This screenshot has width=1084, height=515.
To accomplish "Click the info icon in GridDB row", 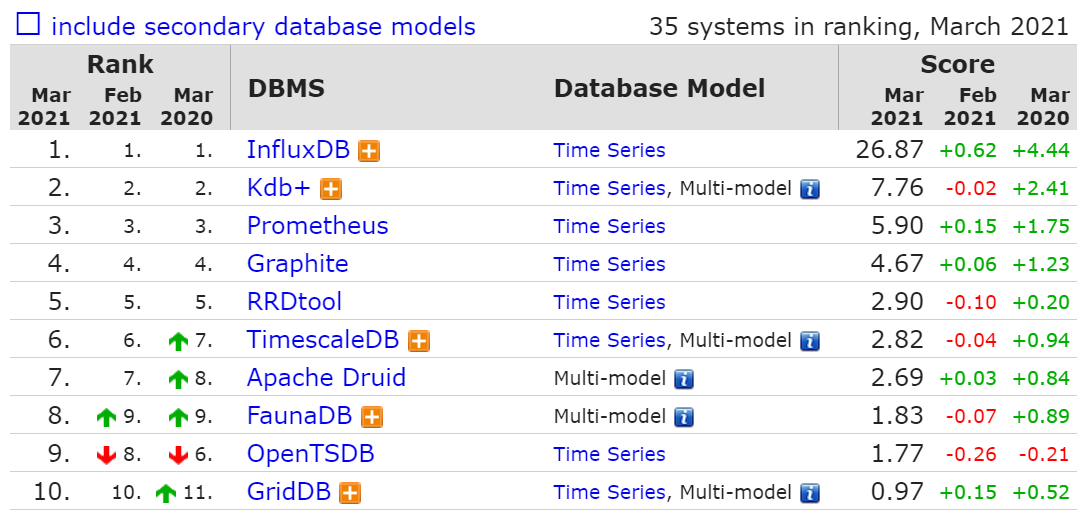I will pyautogui.click(x=810, y=493).
